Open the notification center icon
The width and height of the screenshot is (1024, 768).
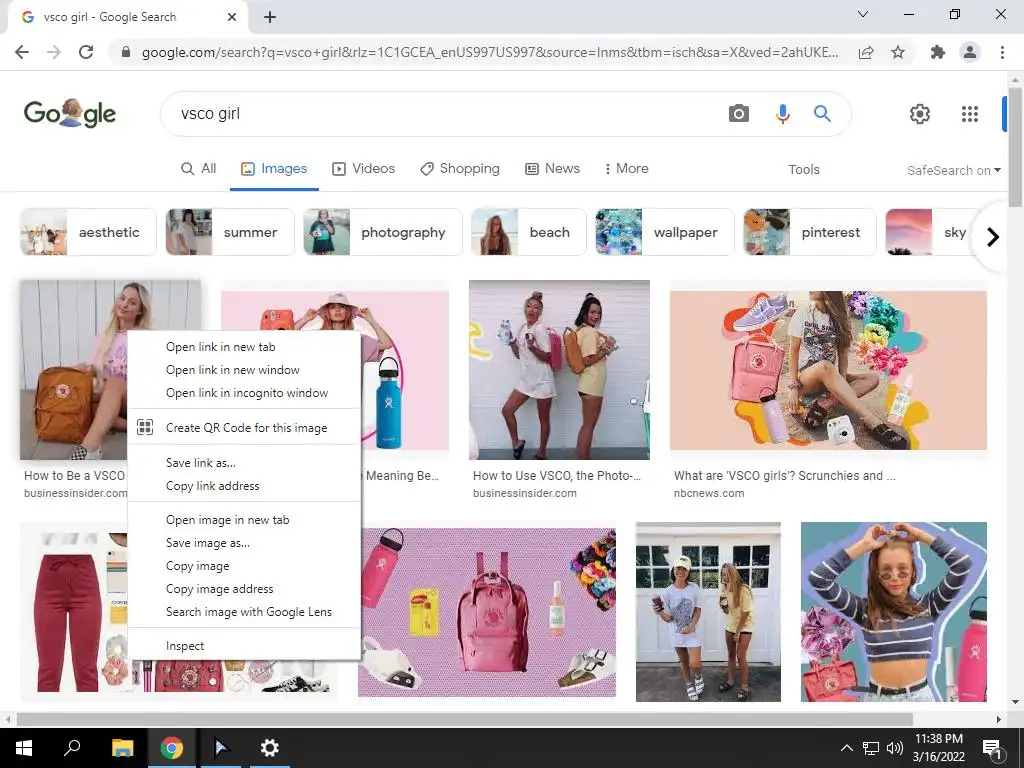click(x=992, y=749)
